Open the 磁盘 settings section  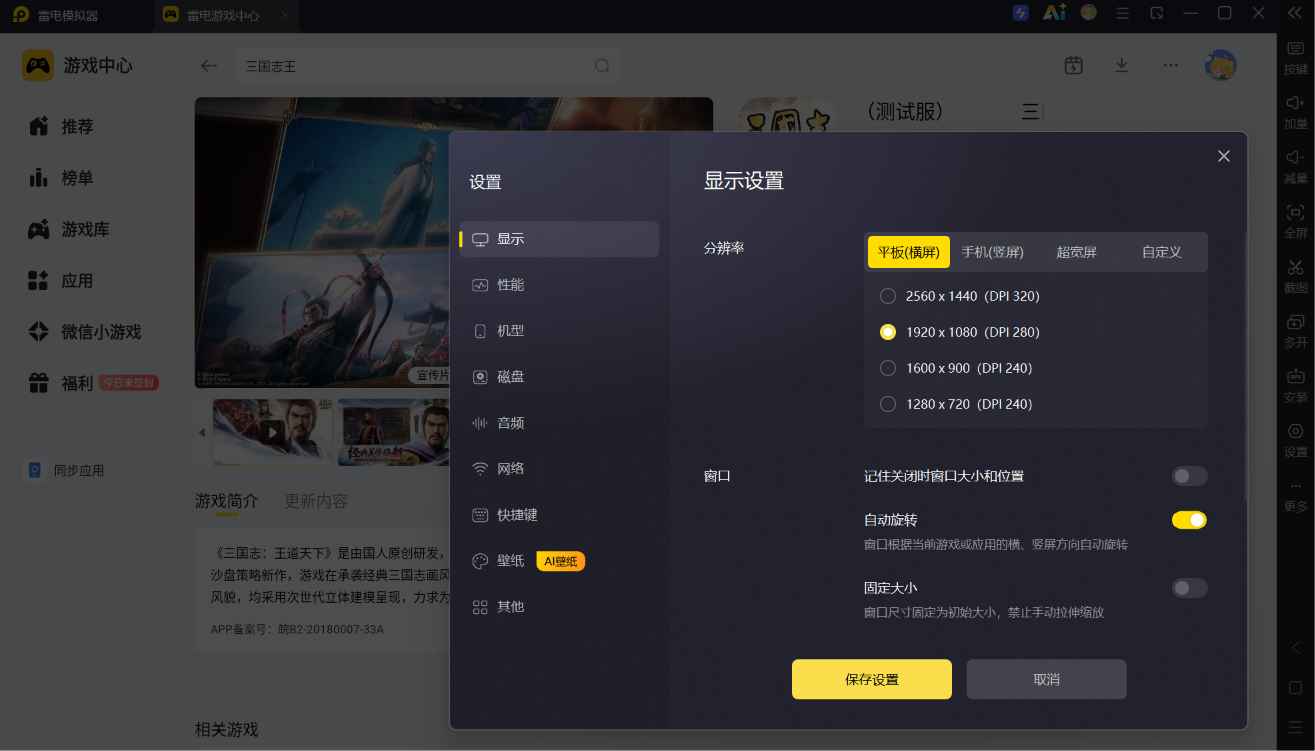point(559,377)
